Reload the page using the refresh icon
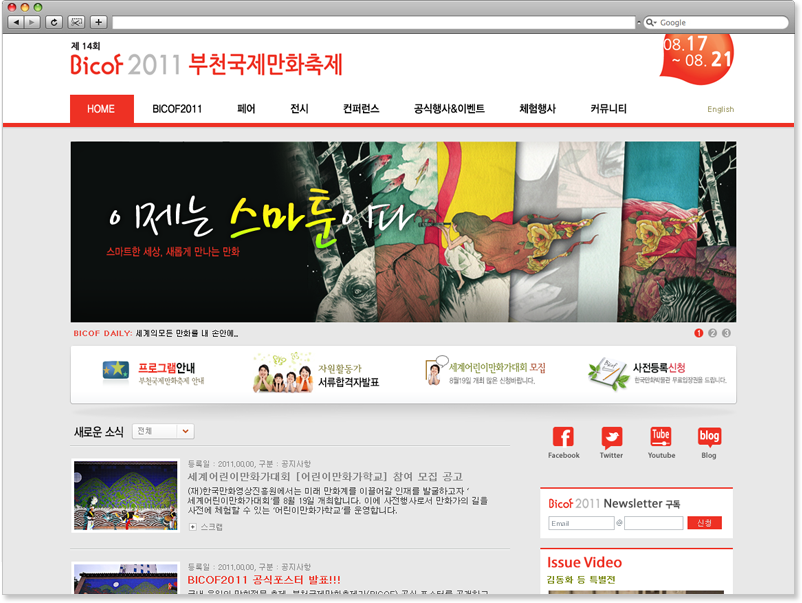 pos(54,22)
